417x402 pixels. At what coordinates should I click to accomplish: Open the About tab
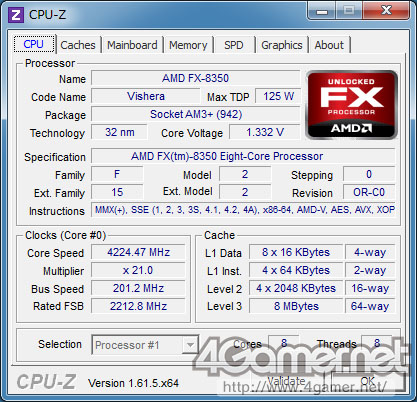(329, 45)
